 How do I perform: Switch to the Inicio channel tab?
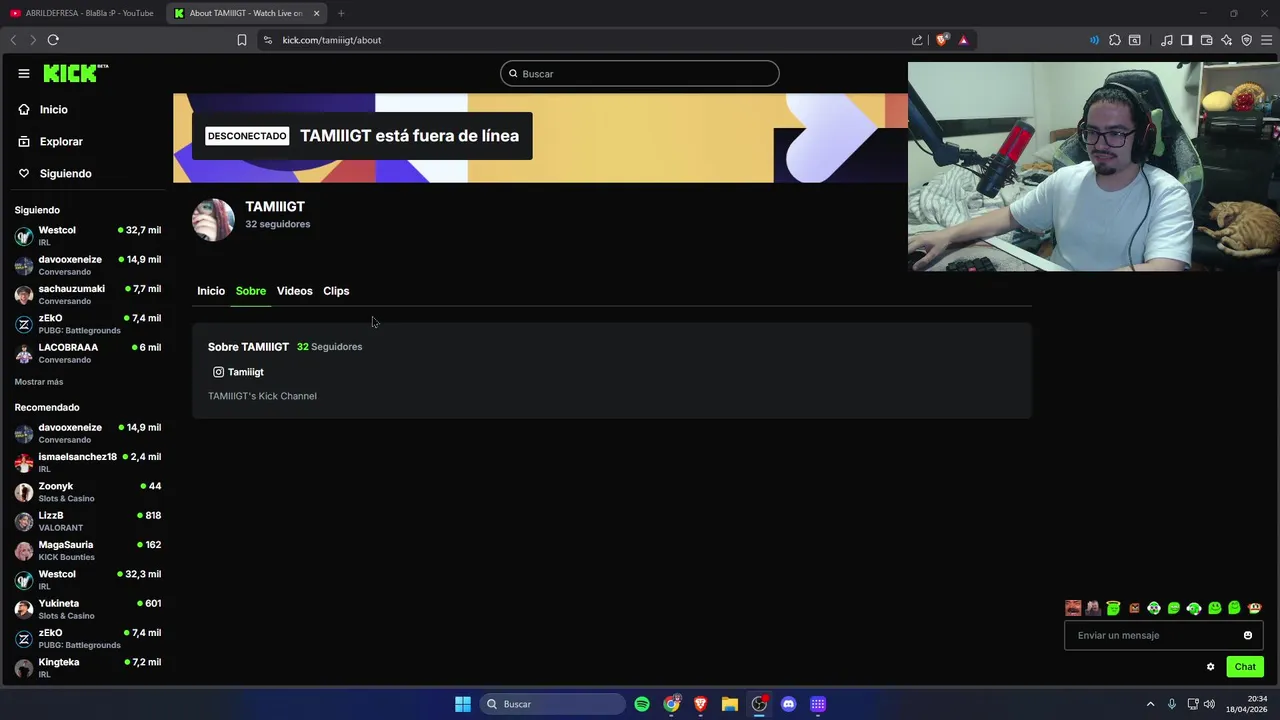tap(211, 291)
